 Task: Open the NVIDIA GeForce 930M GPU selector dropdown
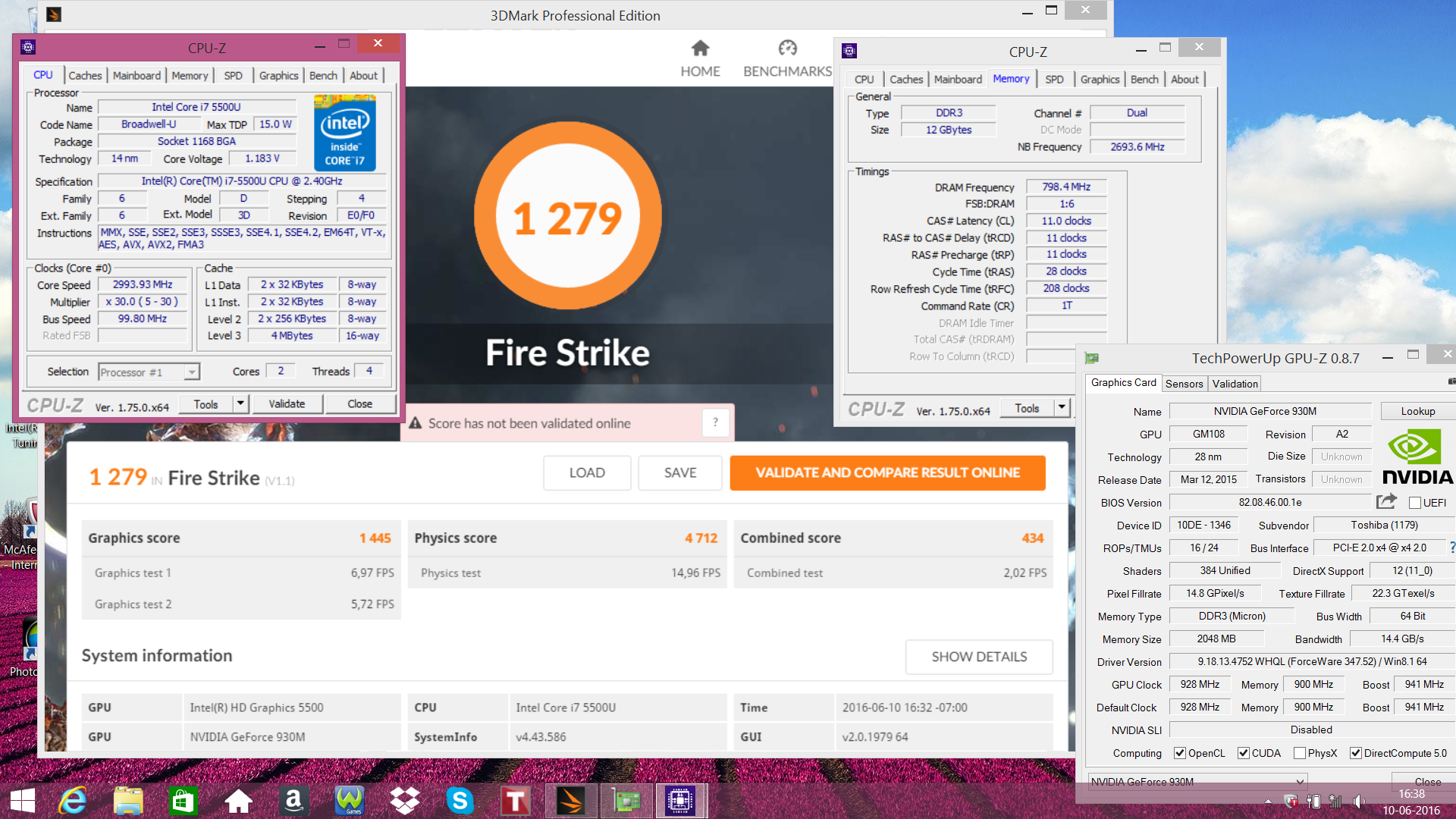point(1197,782)
